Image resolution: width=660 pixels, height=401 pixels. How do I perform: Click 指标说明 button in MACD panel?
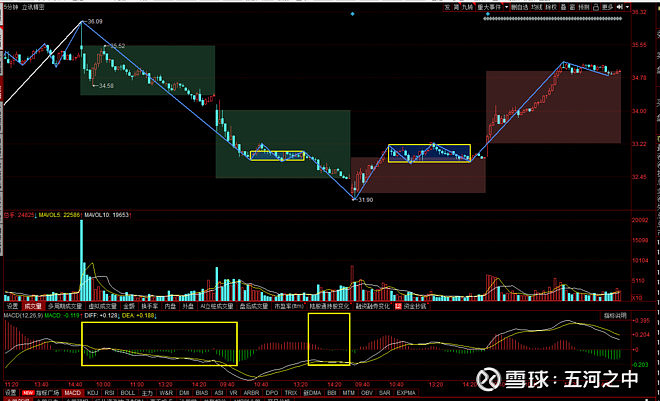click(x=615, y=316)
